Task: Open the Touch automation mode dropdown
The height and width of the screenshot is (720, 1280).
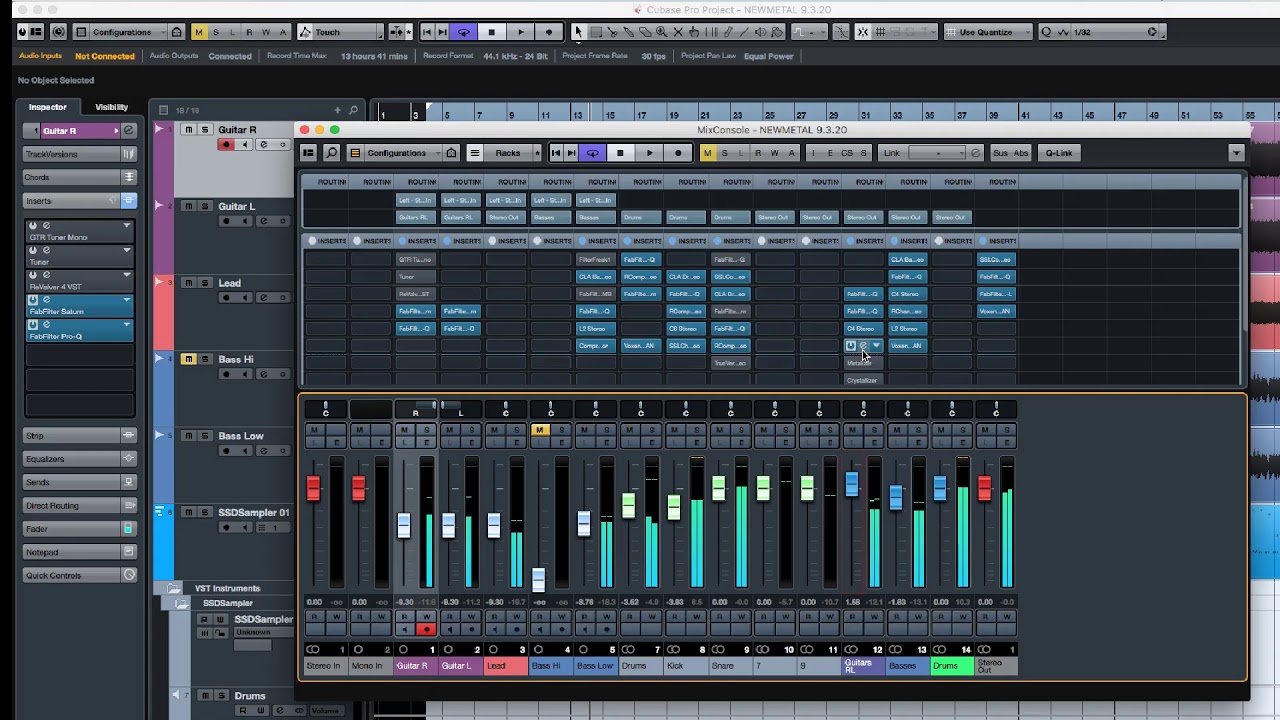Action: (341, 32)
